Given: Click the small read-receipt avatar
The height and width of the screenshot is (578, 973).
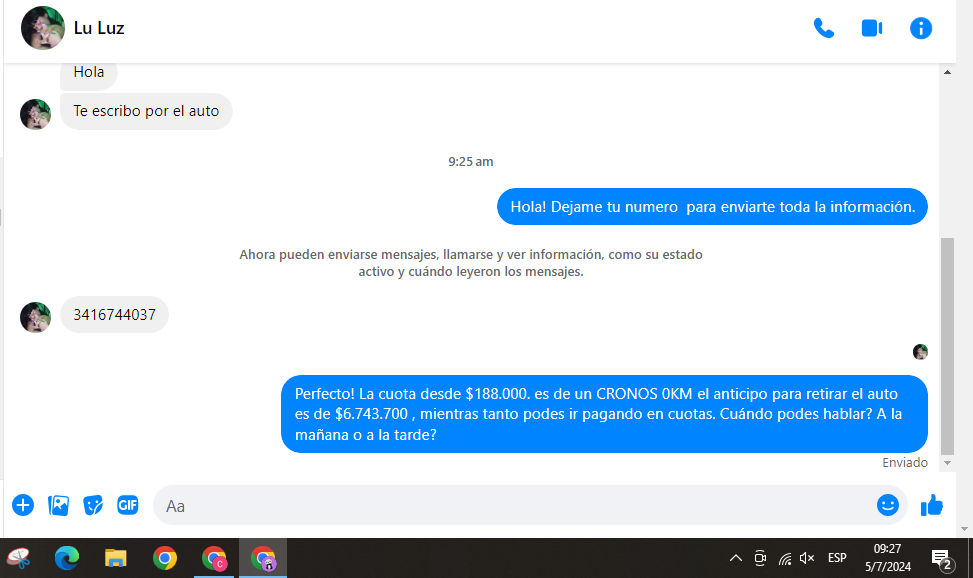Looking at the screenshot, I should click(920, 352).
